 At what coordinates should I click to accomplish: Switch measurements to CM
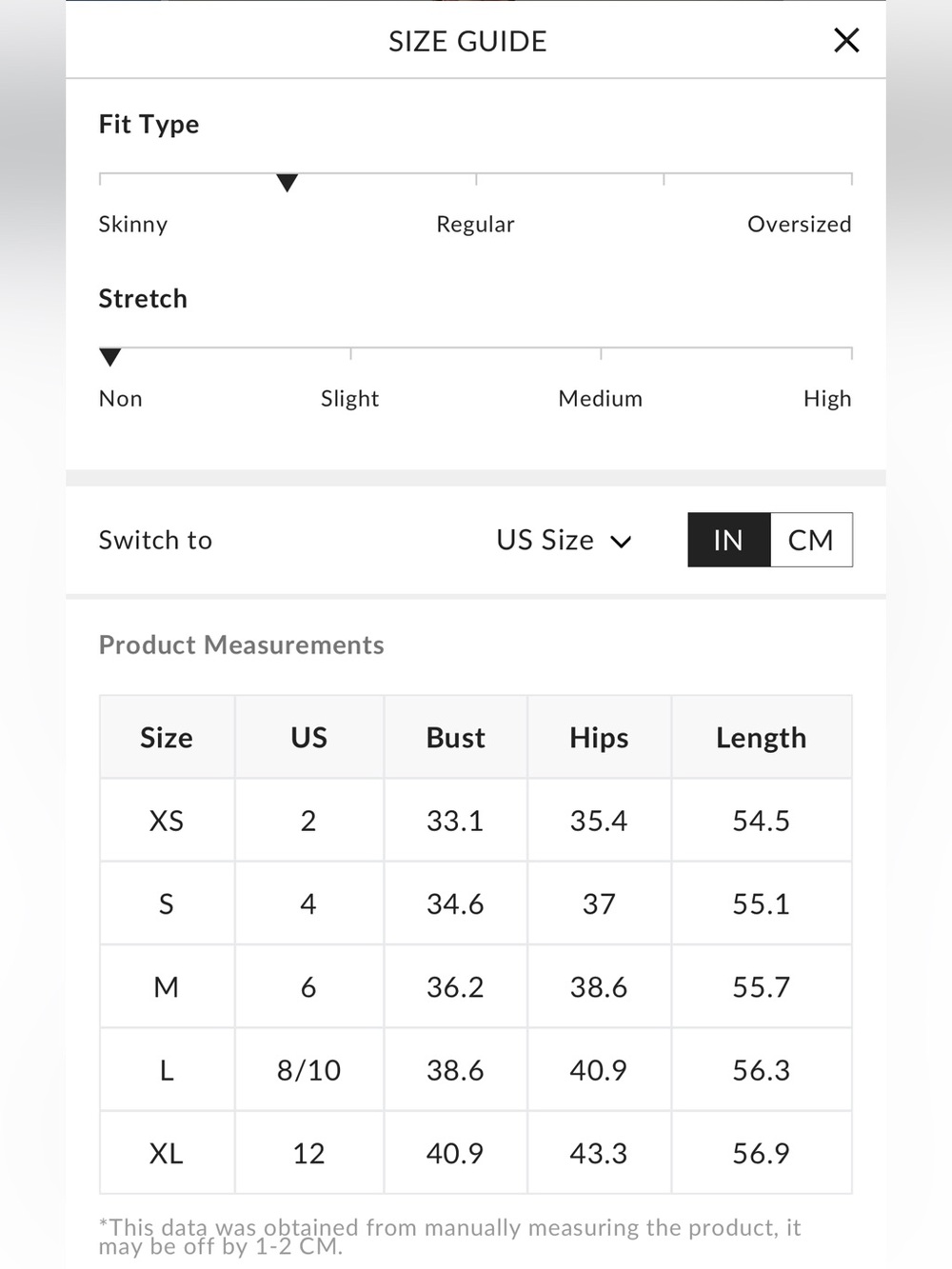tap(811, 540)
